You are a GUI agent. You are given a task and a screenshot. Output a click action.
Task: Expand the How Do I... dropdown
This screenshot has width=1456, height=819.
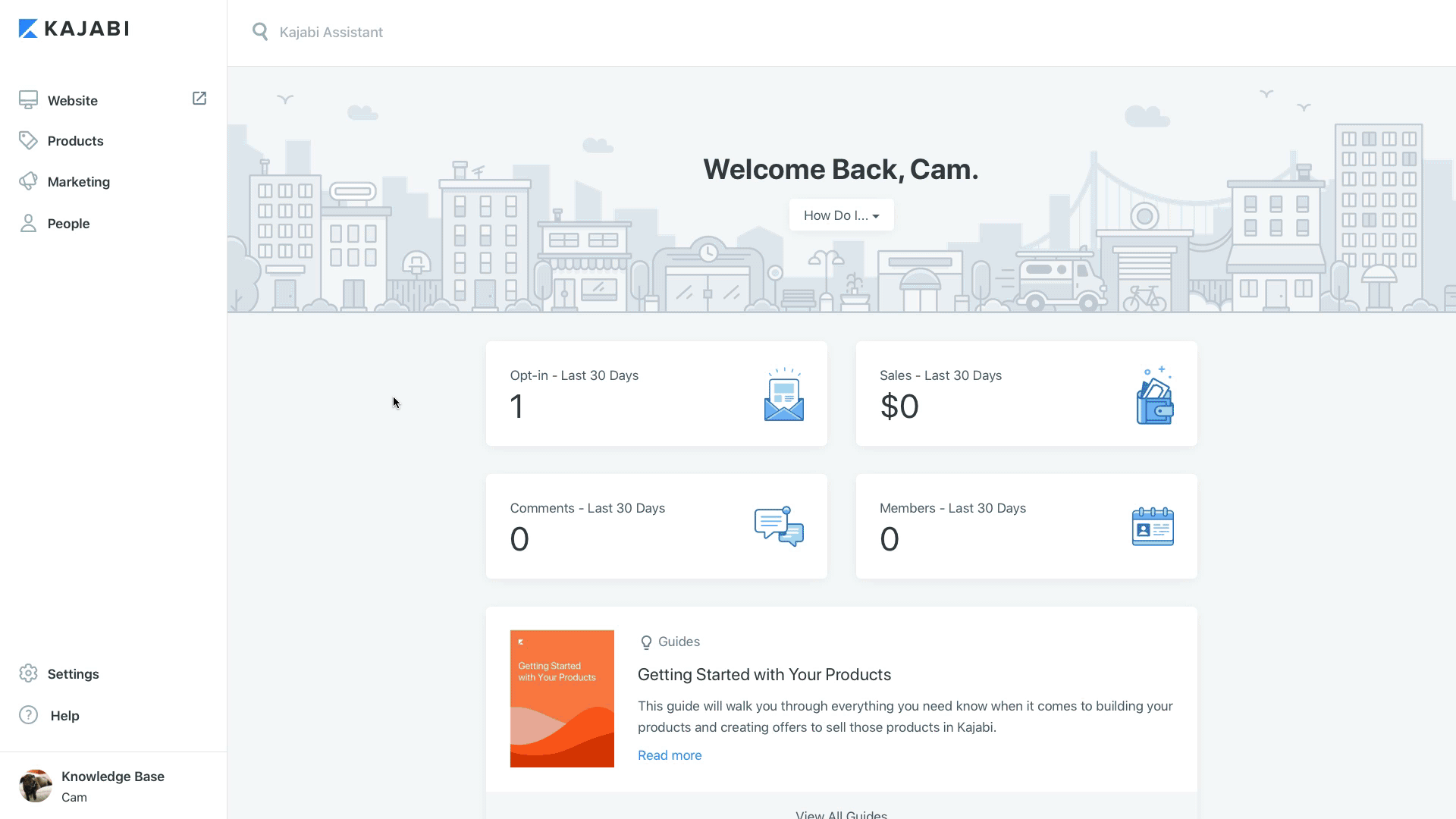(x=841, y=215)
